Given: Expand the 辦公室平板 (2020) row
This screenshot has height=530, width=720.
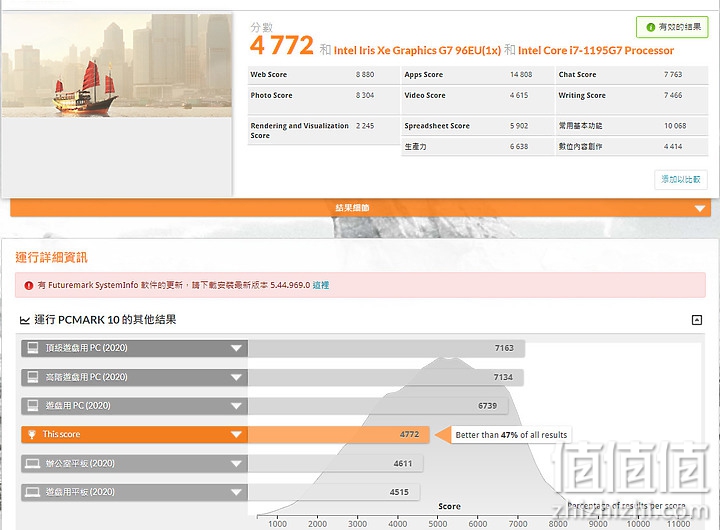Looking at the screenshot, I should pyautogui.click(x=236, y=464).
